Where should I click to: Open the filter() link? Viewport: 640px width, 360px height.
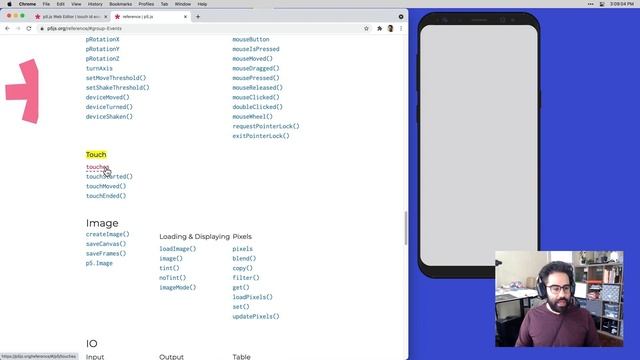pos(246,278)
